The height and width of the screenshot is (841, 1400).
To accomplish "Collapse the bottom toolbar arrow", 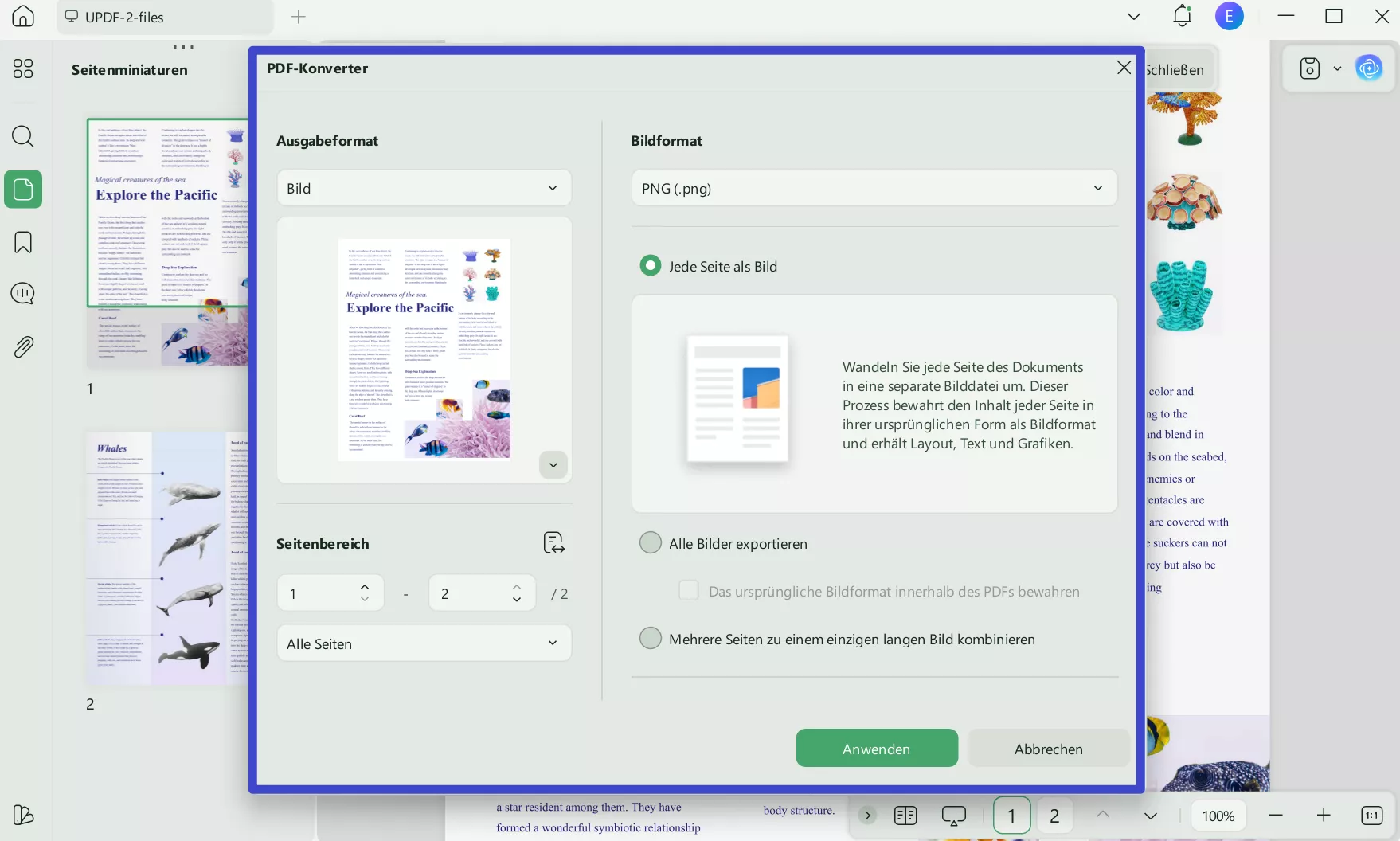I will tap(868, 816).
